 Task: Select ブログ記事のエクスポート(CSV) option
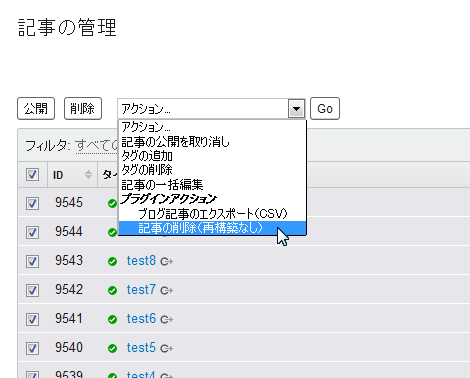pyautogui.click(x=212, y=214)
